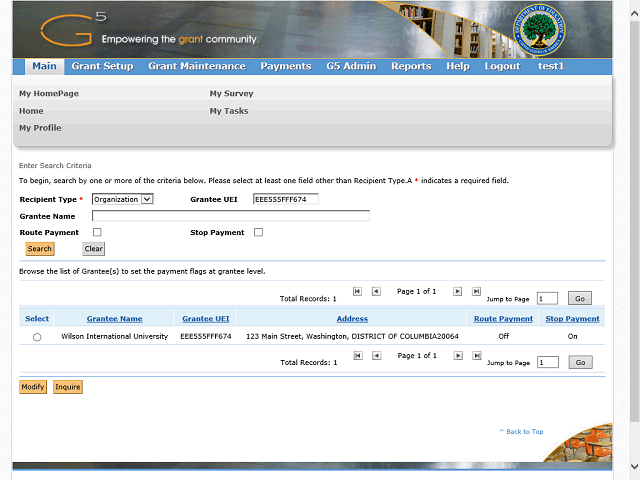This screenshot has width=640, height=480.
Task: Open the Grant Setup menu
Action: tap(102, 66)
